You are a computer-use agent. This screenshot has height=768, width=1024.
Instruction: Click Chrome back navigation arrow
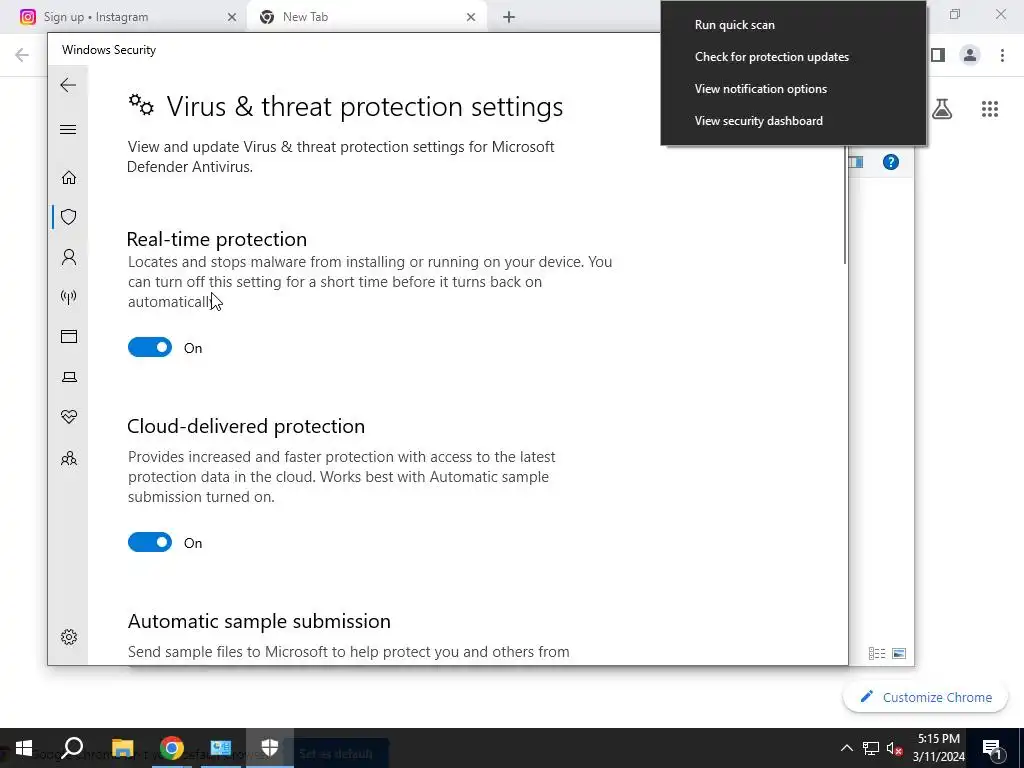(22, 55)
